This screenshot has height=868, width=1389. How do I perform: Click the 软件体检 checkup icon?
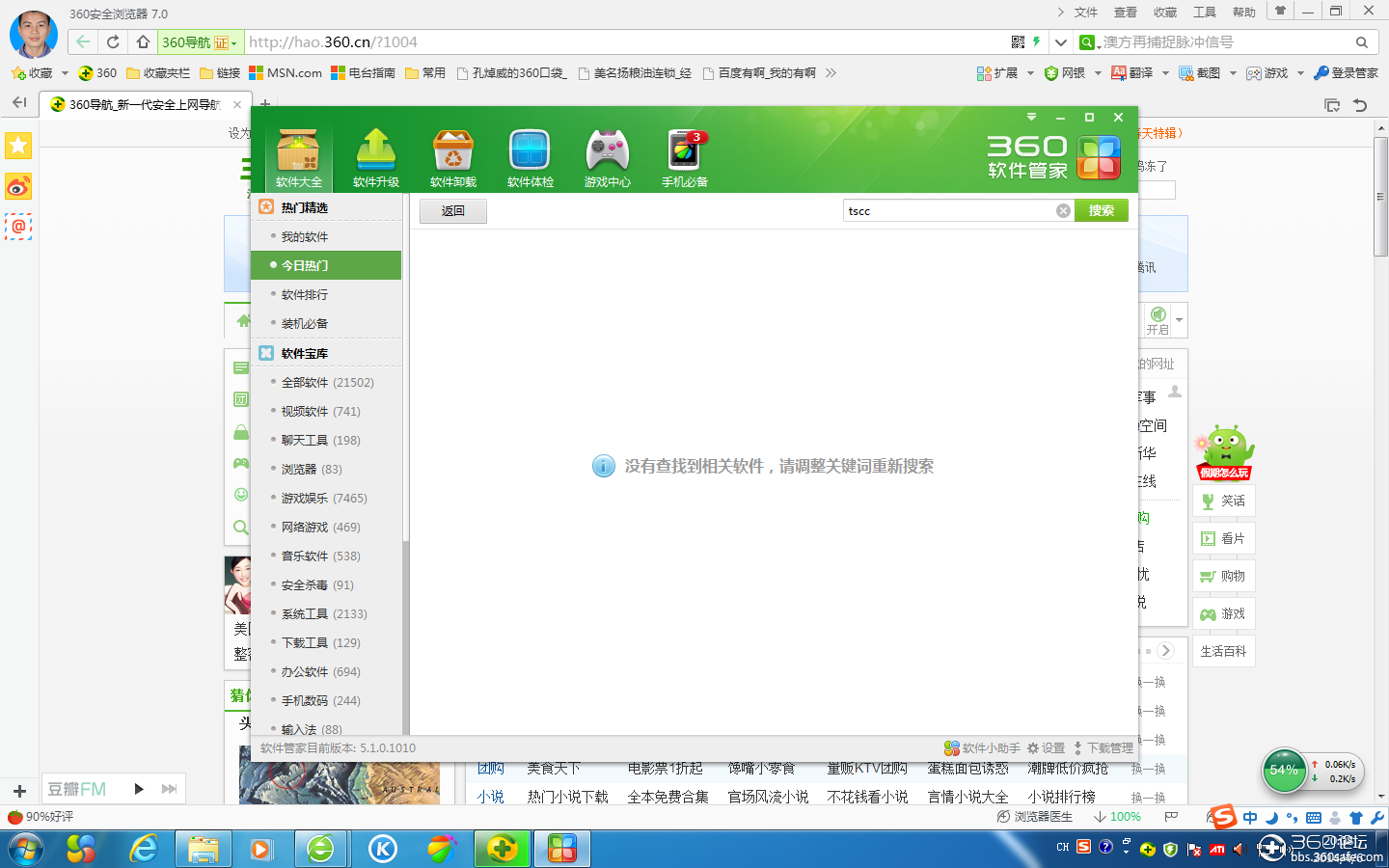pos(530,157)
